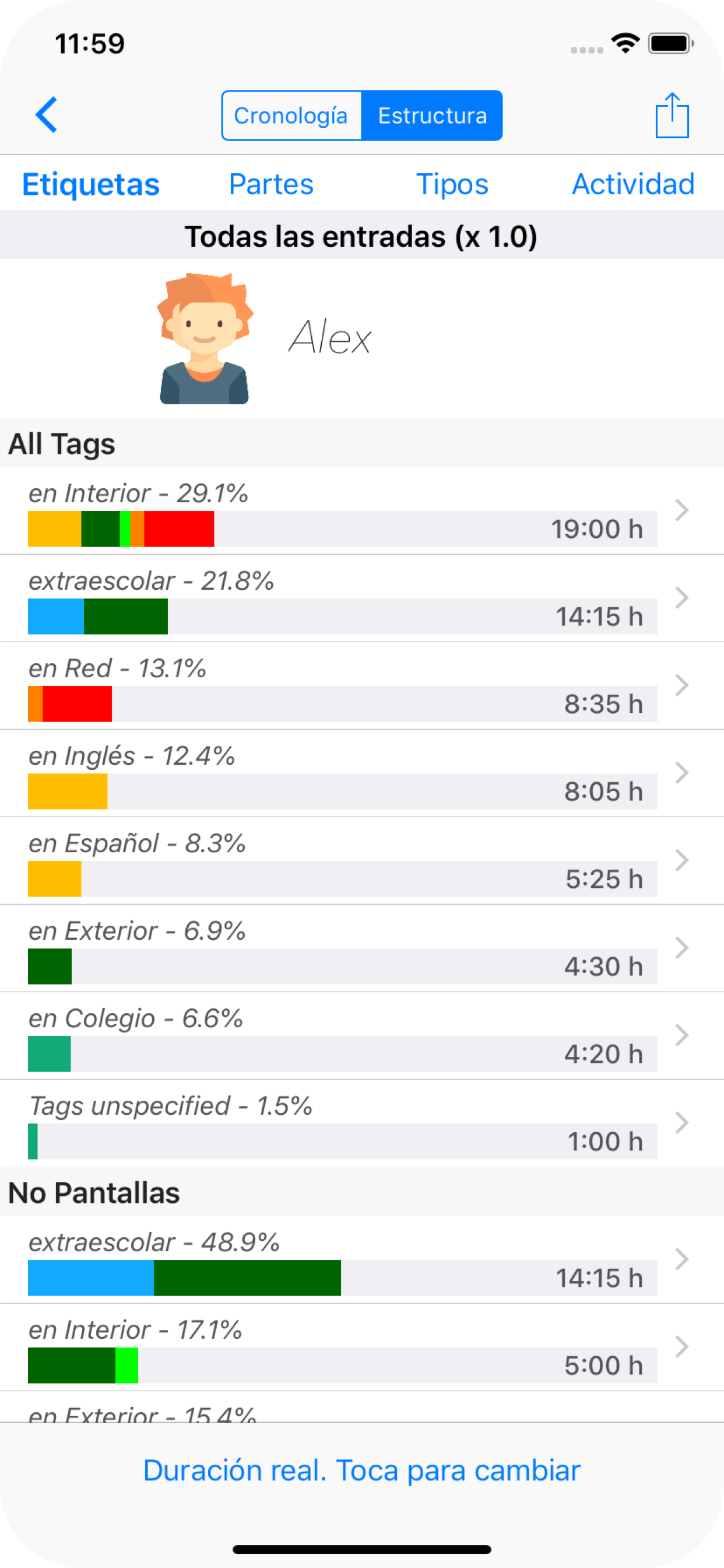The image size is (724, 1568).
Task: Tap Alex's avatar picture
Action: click(x=205, y=338)
